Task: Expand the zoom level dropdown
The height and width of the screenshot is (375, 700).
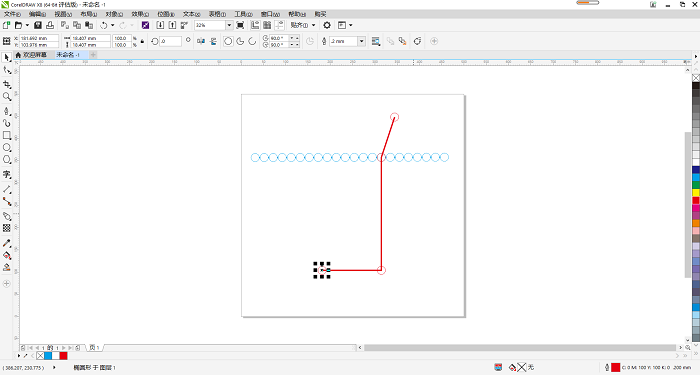Action: click(229, 25)
